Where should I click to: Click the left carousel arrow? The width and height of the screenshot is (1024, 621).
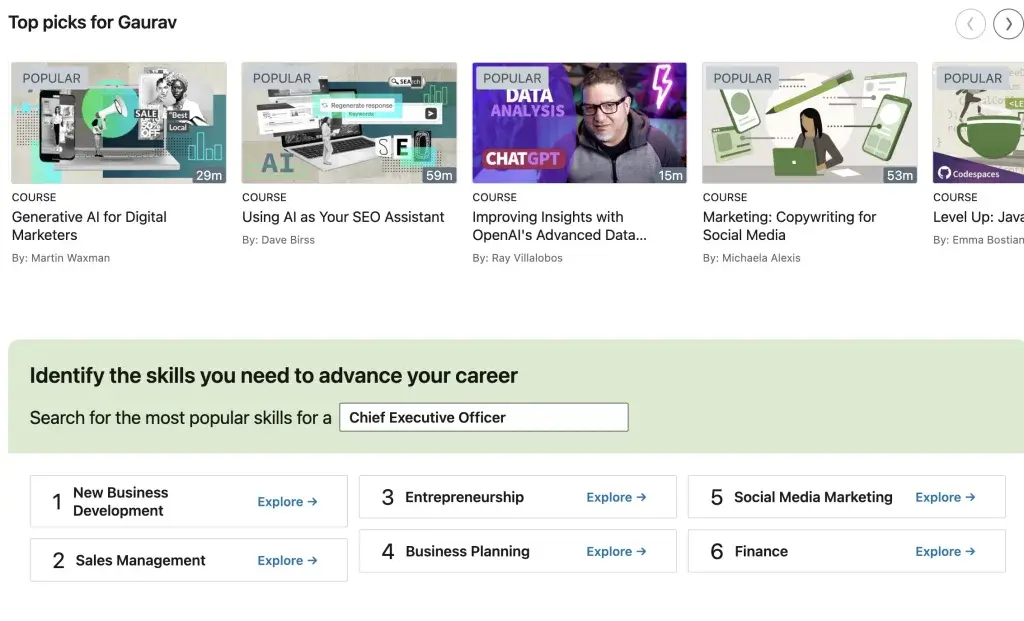(970, 24)
